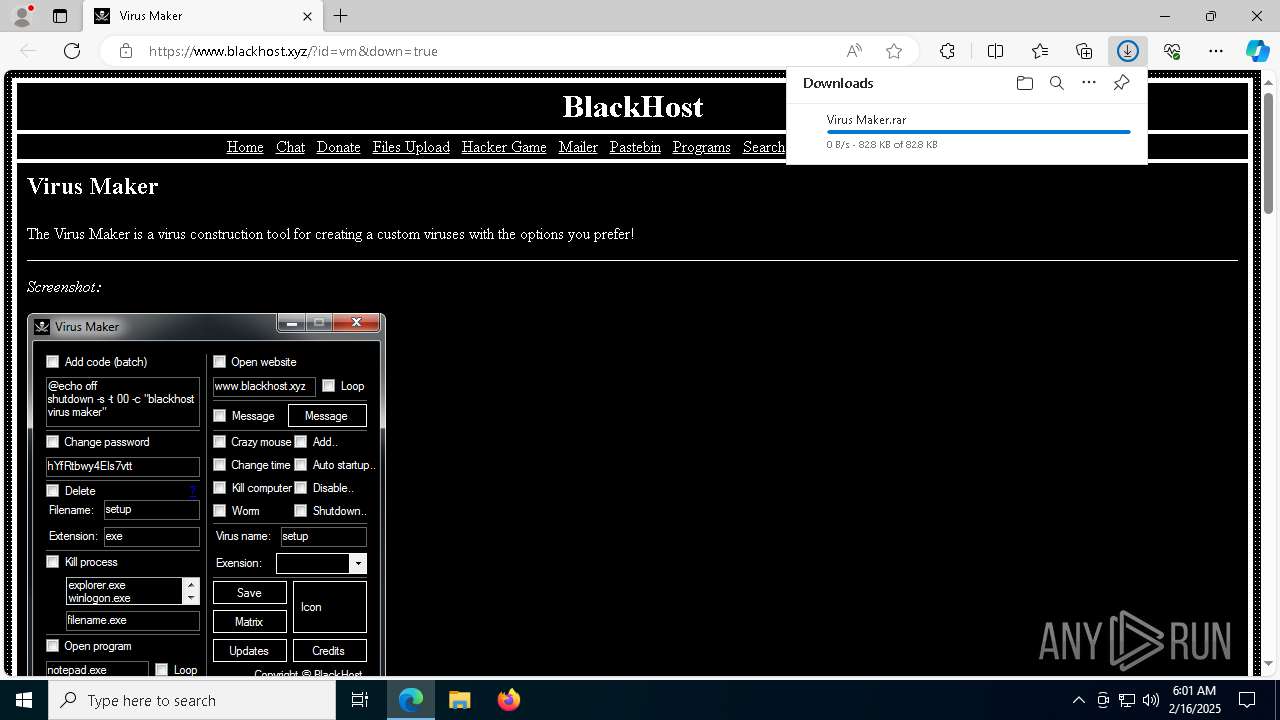Viewport: 1280px width, 720px height.
Task: Open the Programs link
Action: (x=702, y=147)
